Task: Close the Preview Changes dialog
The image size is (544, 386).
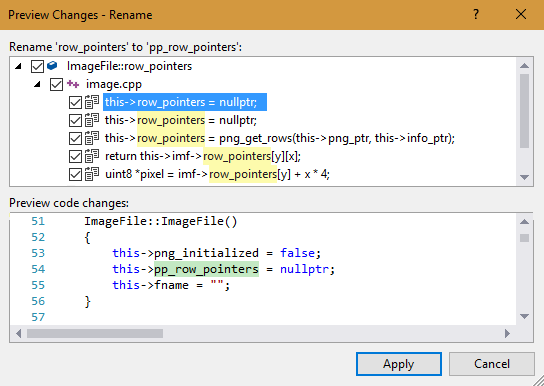Action: pyautogui.click(x=521, y=14)
